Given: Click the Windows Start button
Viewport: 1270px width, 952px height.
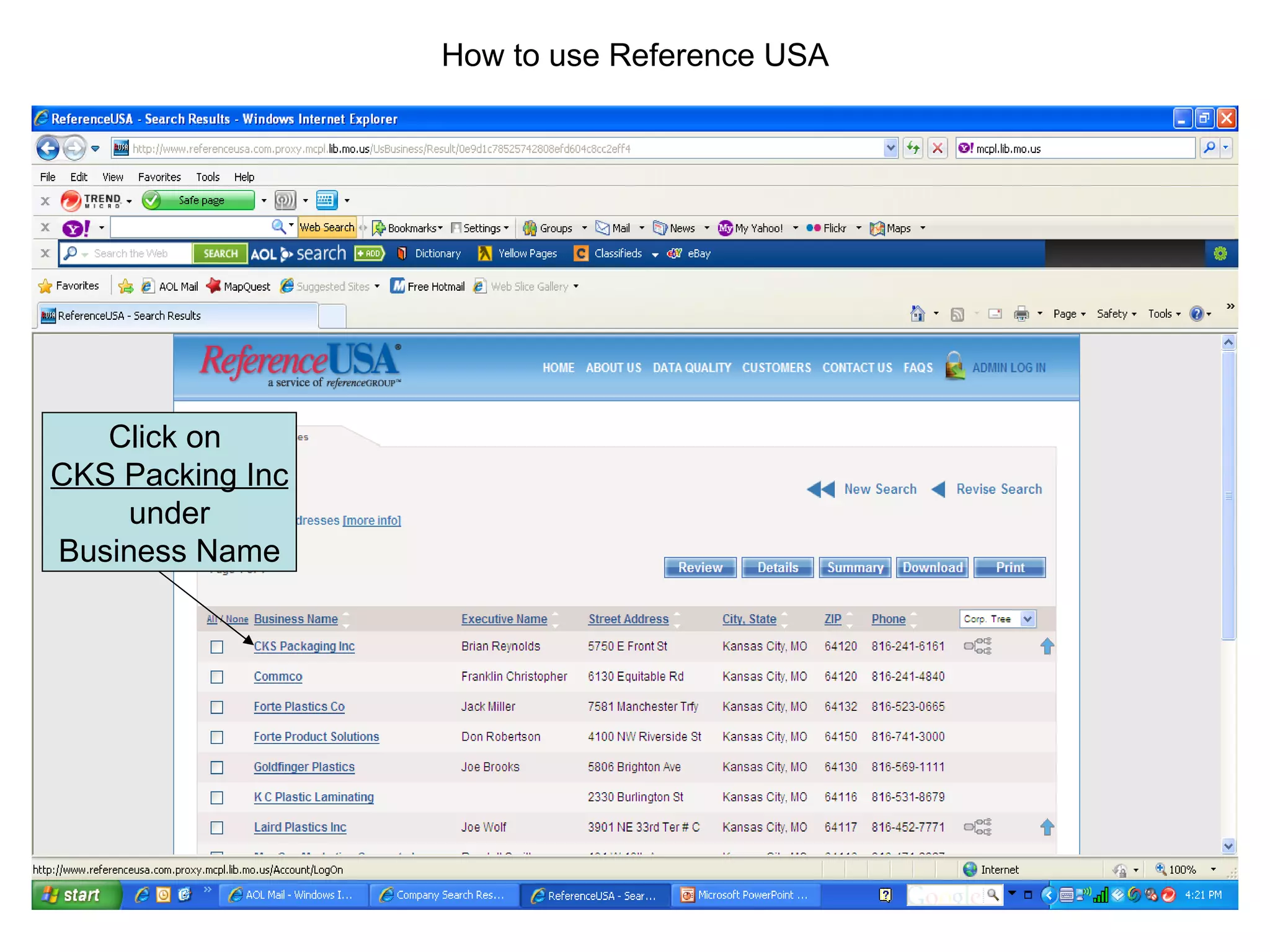Looking at the screenshot, I should tap(76, 894).
